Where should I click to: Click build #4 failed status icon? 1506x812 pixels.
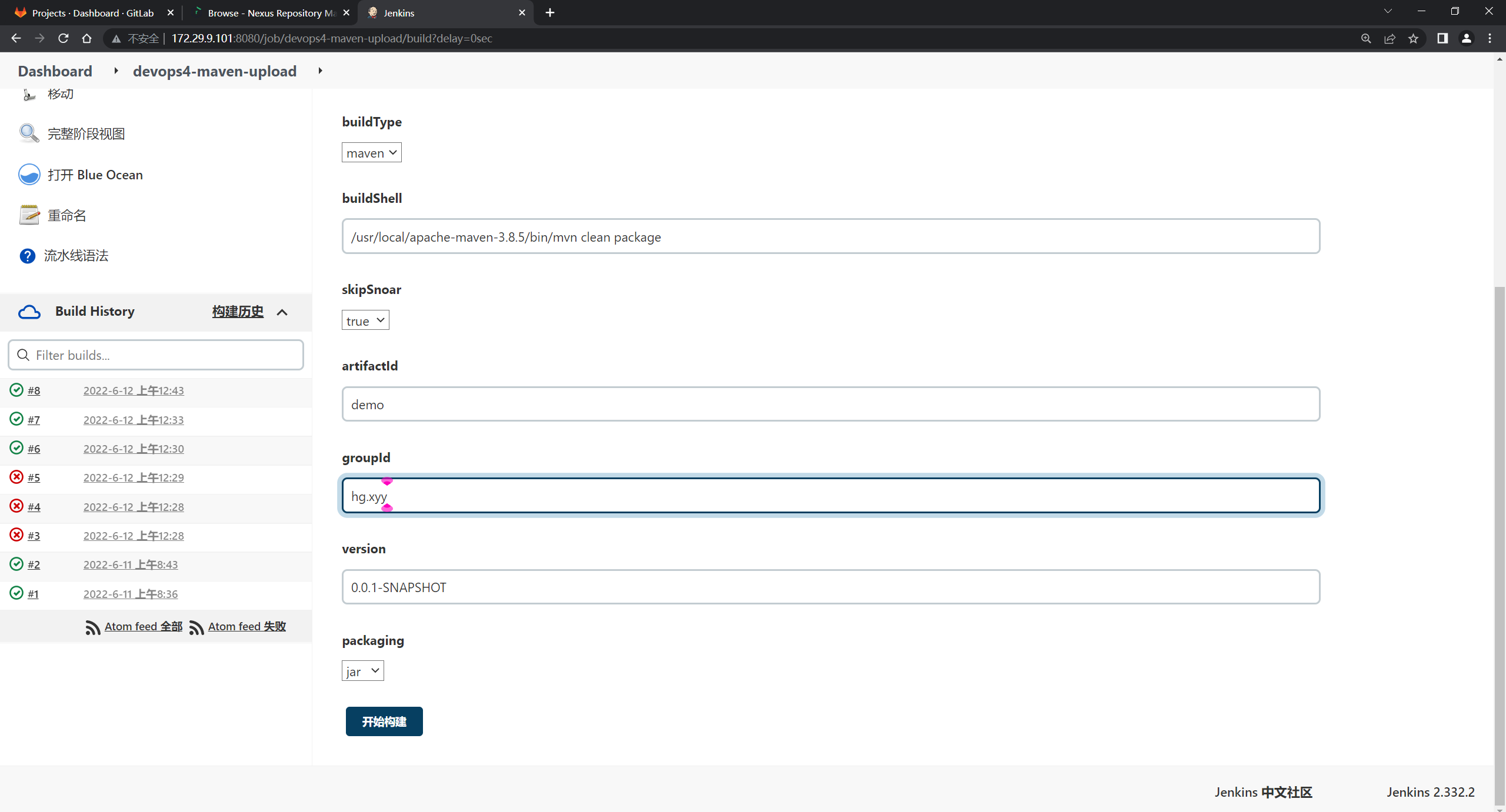click(x=16, y=506)
